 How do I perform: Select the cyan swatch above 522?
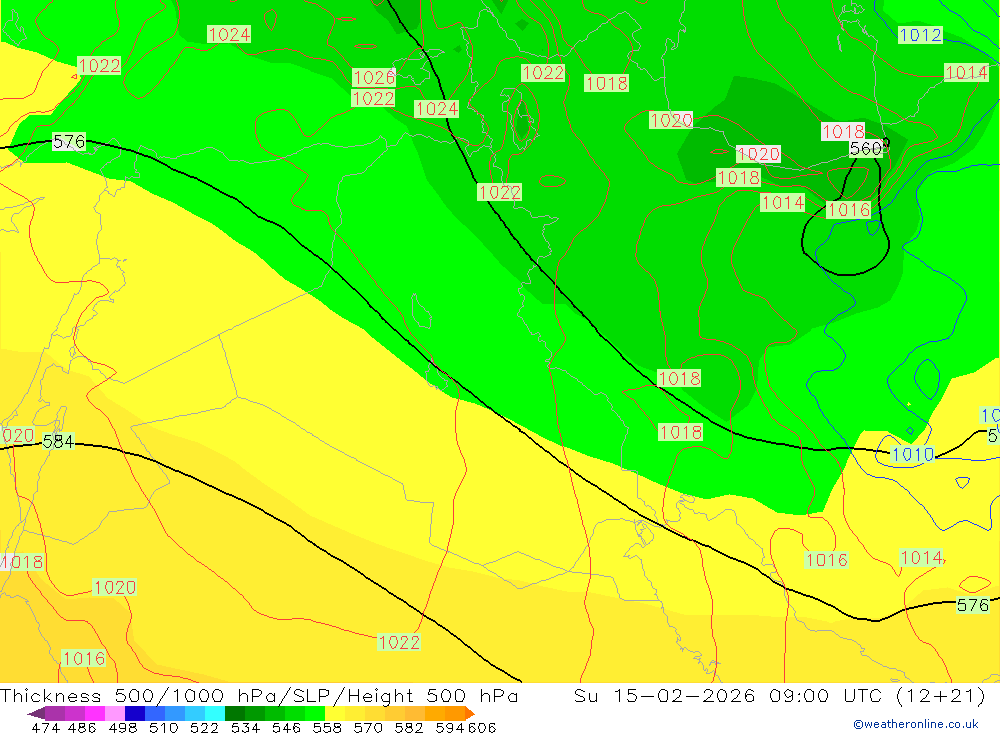(x=215, y=714)
